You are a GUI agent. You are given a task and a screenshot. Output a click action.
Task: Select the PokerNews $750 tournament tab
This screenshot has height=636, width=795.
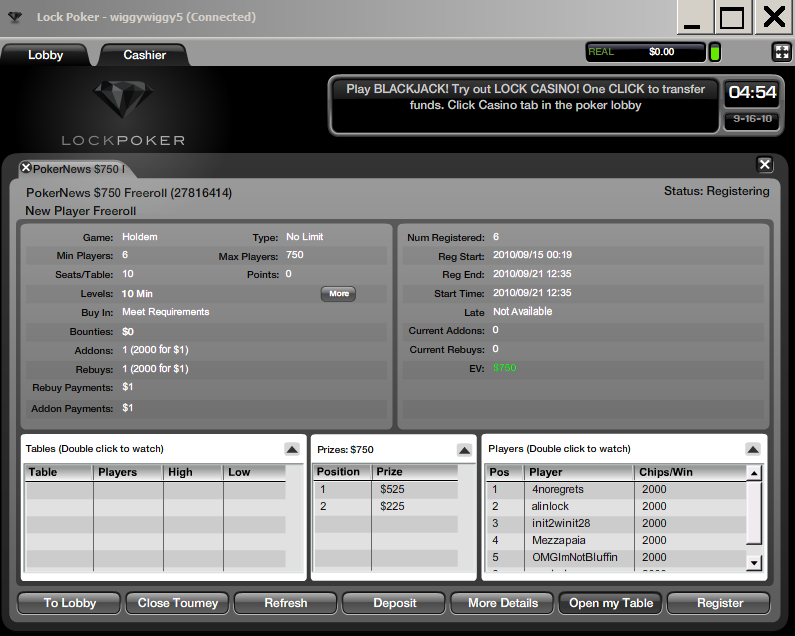pos(79,169)
